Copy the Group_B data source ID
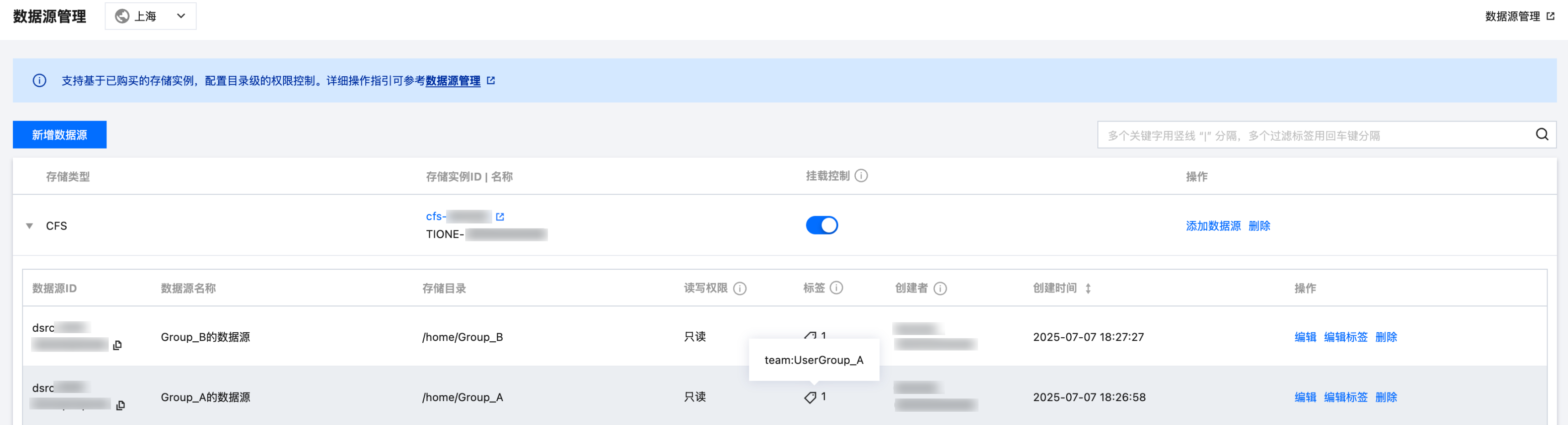The height and width of the screenshot is (425, 1568). click(117, 345)
